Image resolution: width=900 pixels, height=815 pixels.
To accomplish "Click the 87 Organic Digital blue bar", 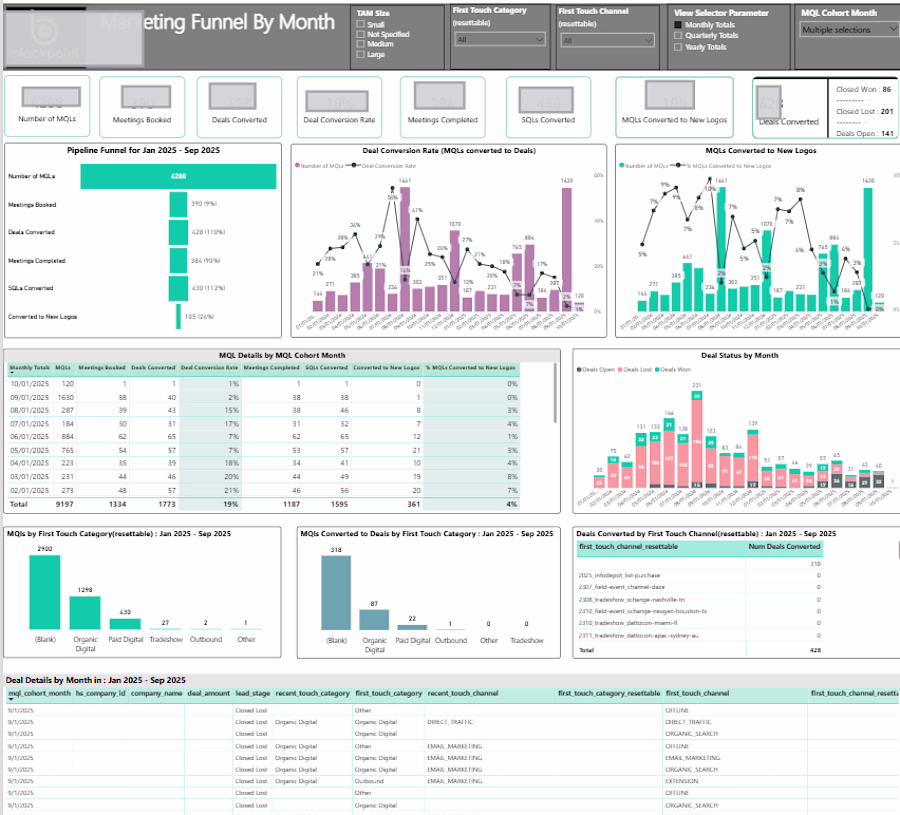I will pyautogui.click(x=374, y=620).
